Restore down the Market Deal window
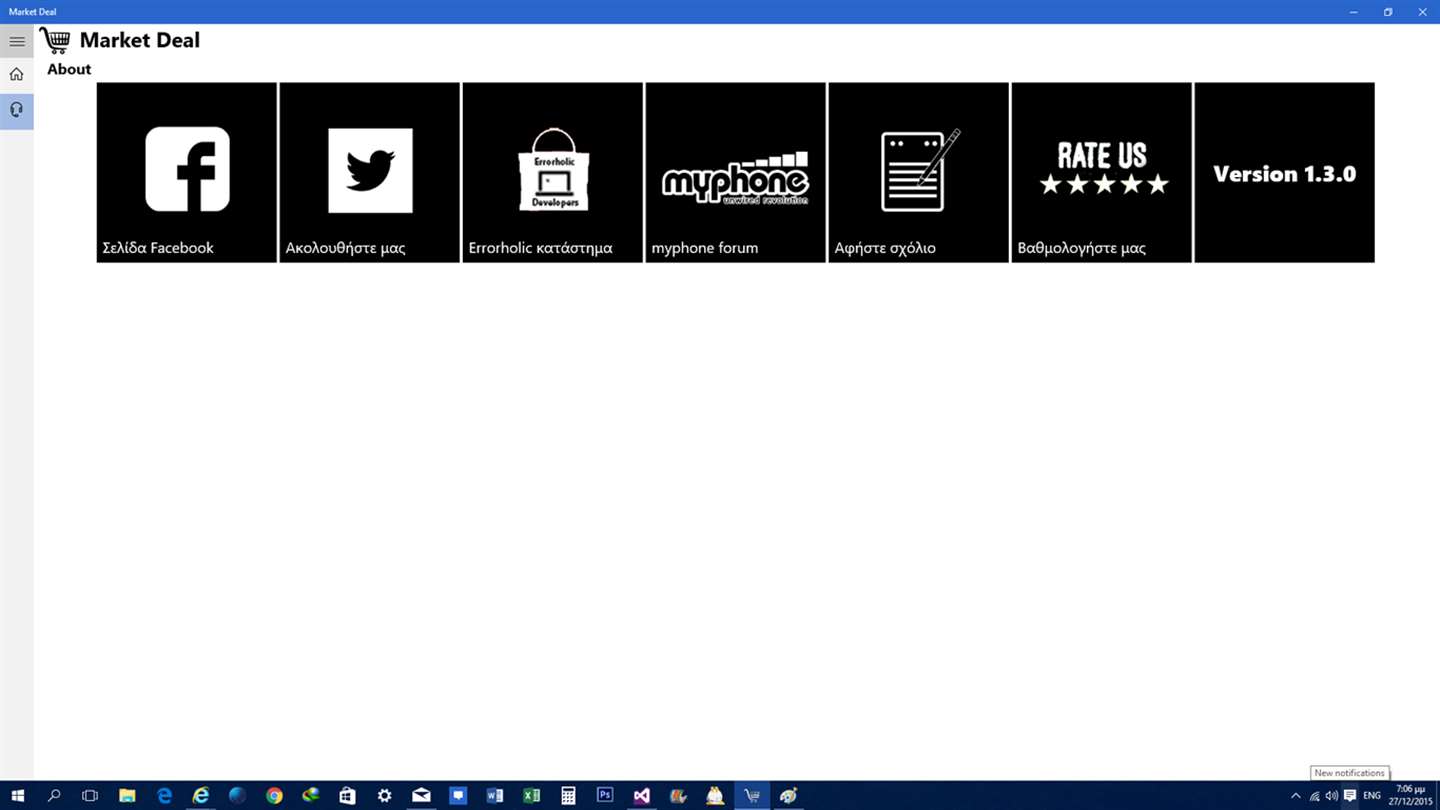 click(x=1388, y=12)
